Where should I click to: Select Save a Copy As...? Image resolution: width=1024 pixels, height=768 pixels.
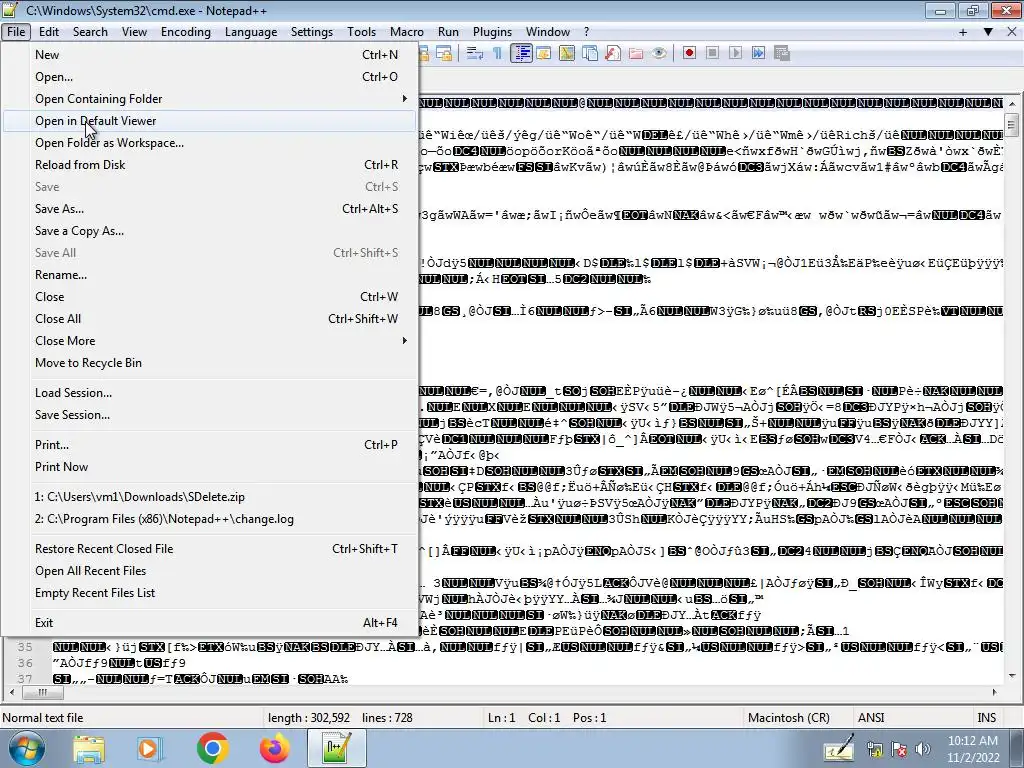click(209, 231)
